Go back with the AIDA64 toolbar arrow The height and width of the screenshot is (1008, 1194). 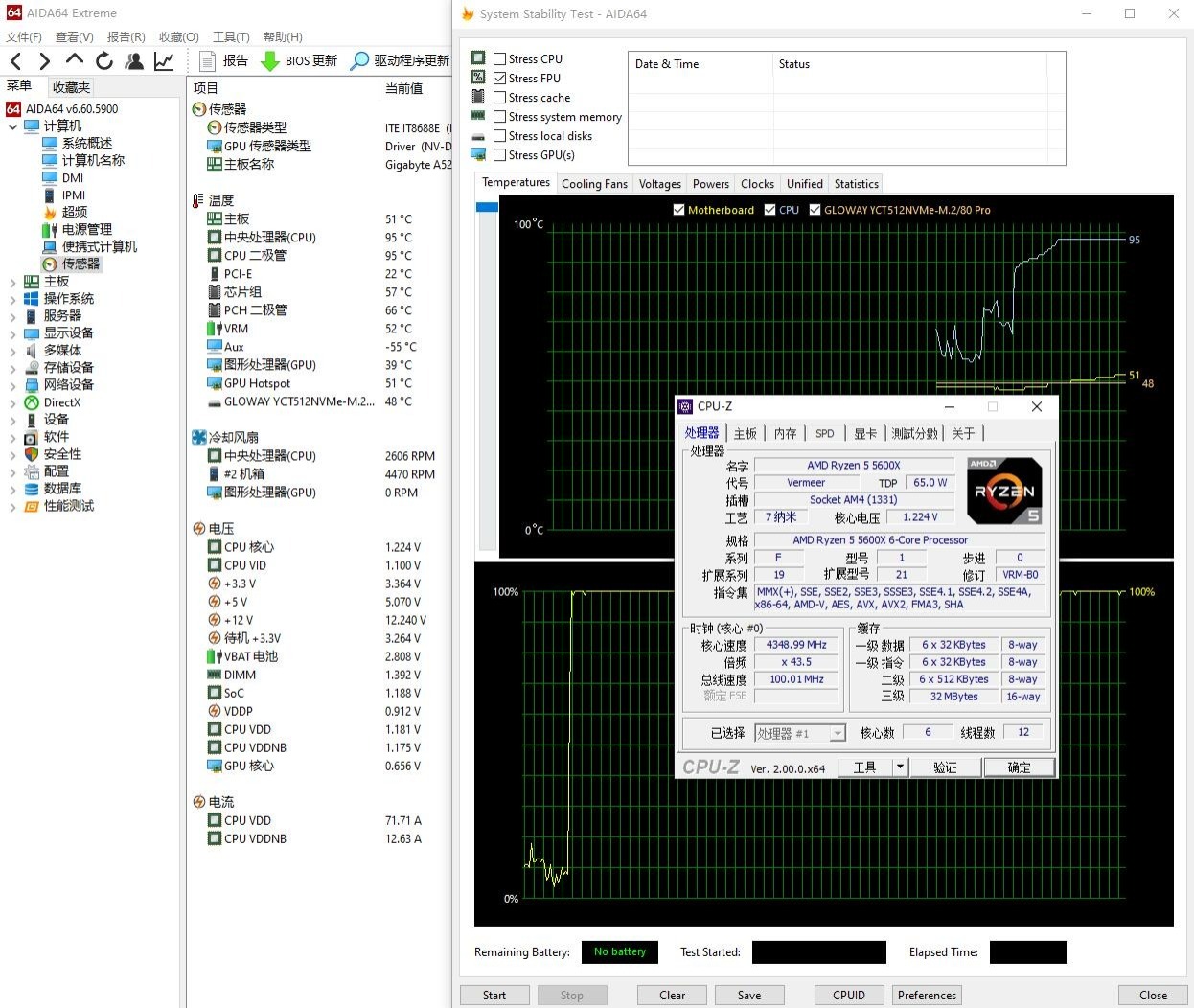tap(16, 61)
